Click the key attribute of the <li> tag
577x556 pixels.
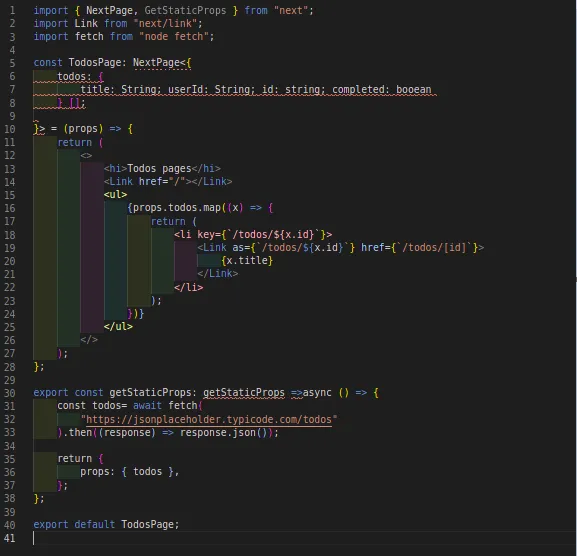pyautogui.click(x=262, y=234)
